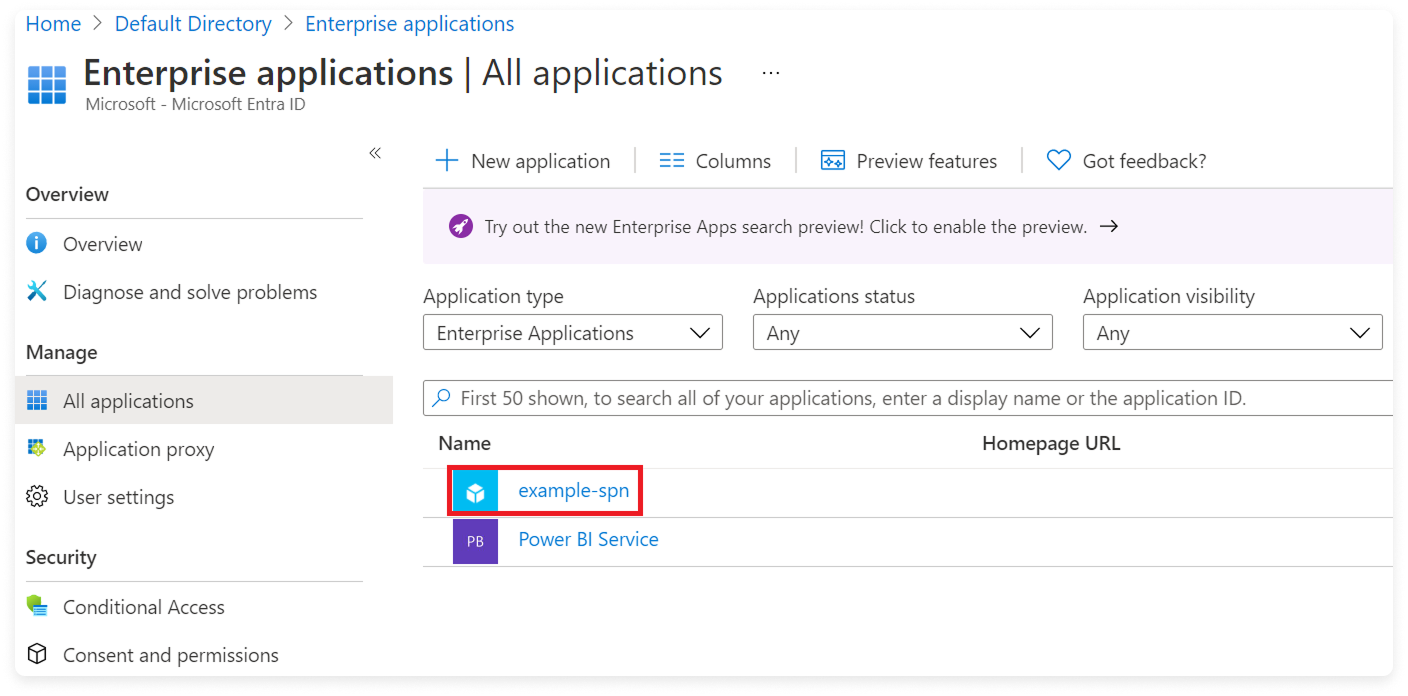The width and height of the screenshot is (1408, 696).
Task: Click the applications search field
Action: point(908,398)
